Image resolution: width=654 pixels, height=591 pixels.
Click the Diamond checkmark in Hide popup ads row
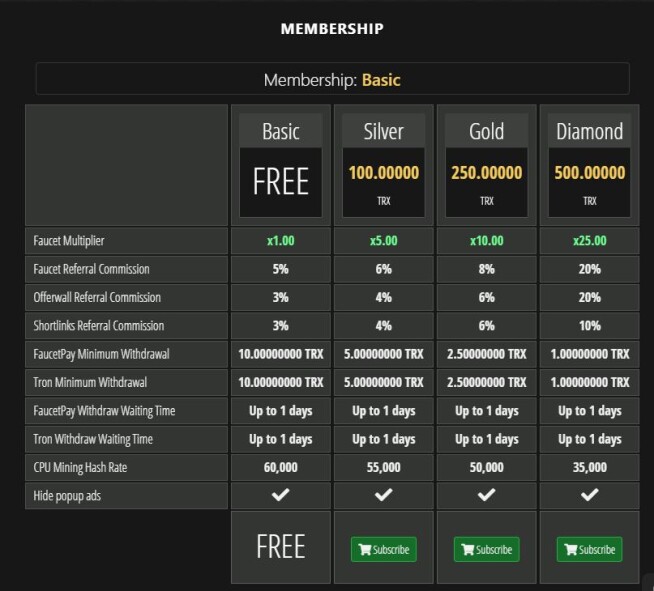pyautogui.click(x=589, y=495)
